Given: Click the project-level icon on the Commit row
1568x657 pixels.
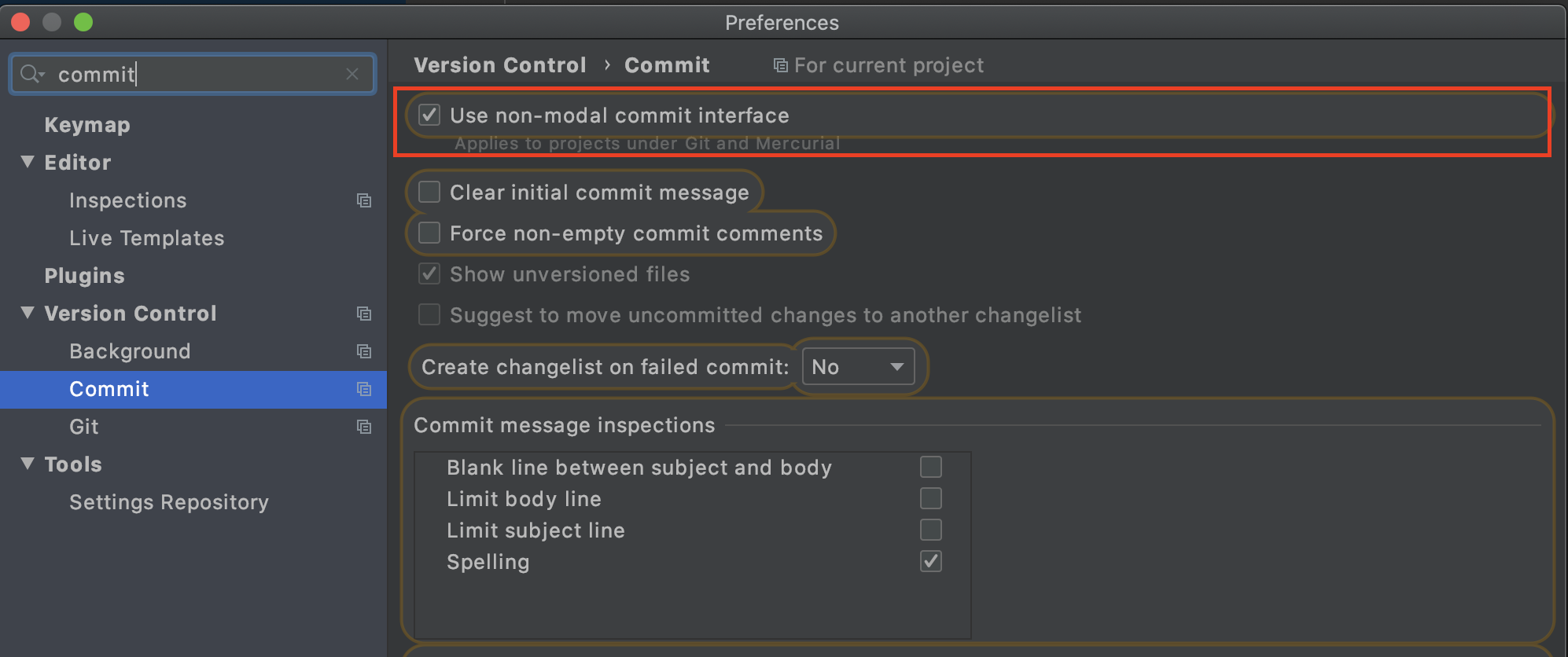Looking at the screenshot, I should (x=363, y=389).
